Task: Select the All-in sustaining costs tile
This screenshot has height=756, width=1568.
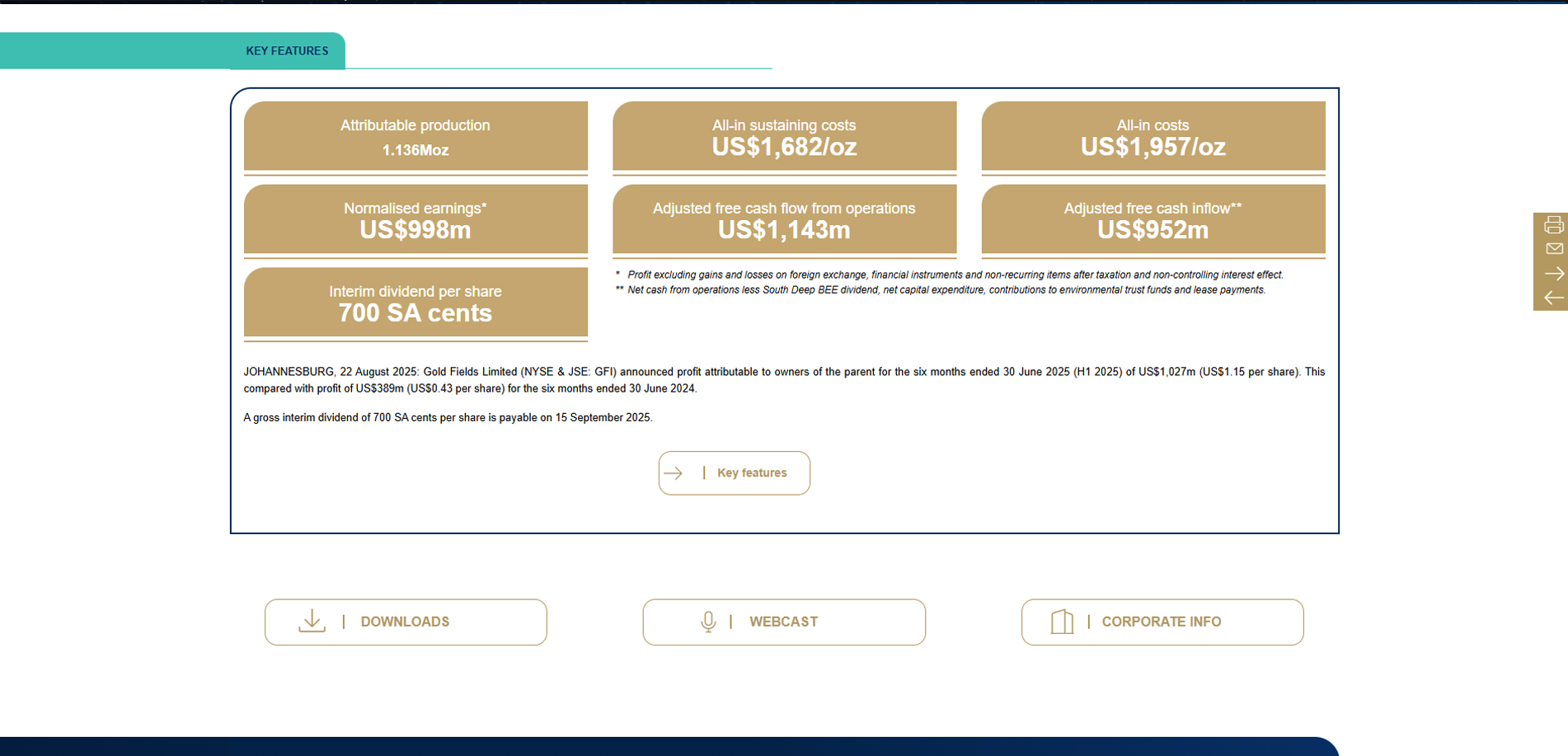Action: point(784,136)
